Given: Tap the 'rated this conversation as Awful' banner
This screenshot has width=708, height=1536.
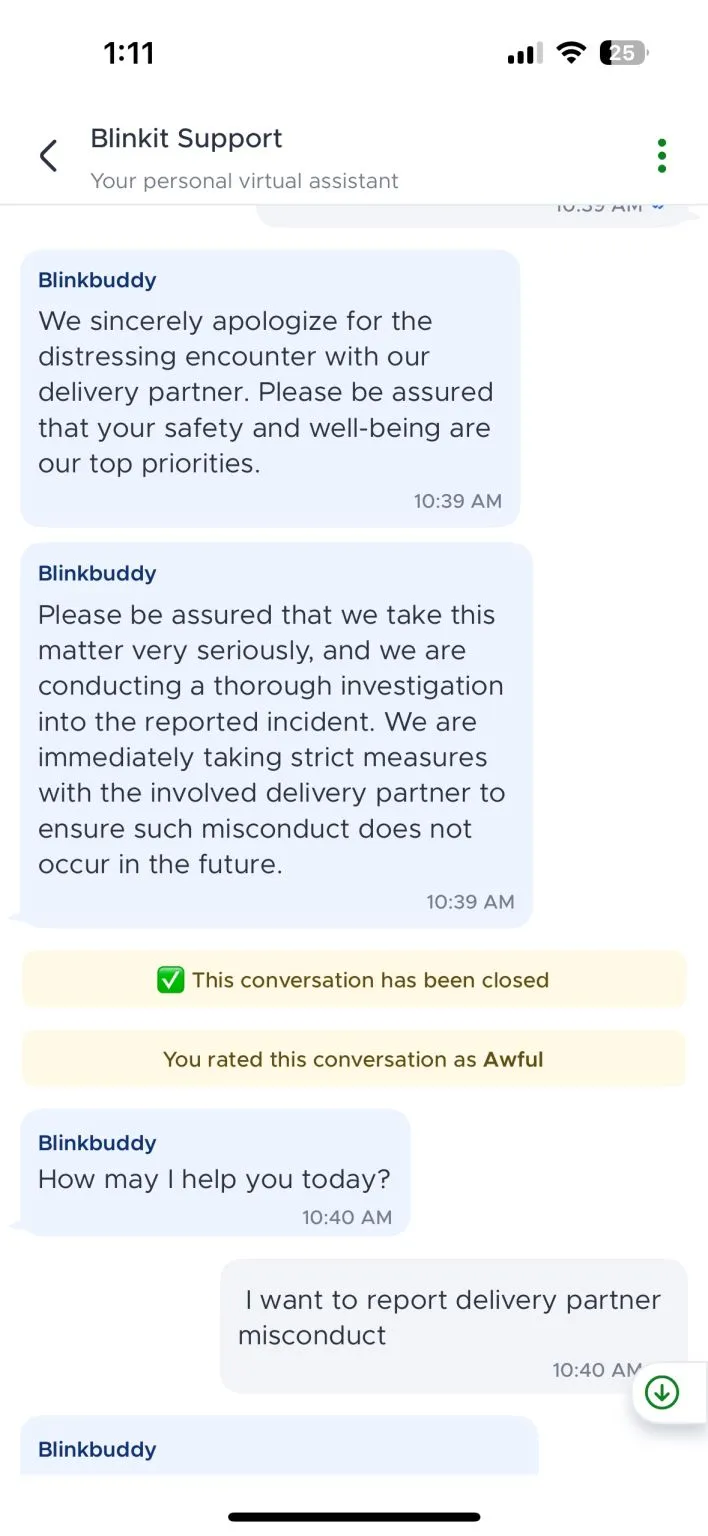Looking at the screenshot, I should click(353, 1059).
